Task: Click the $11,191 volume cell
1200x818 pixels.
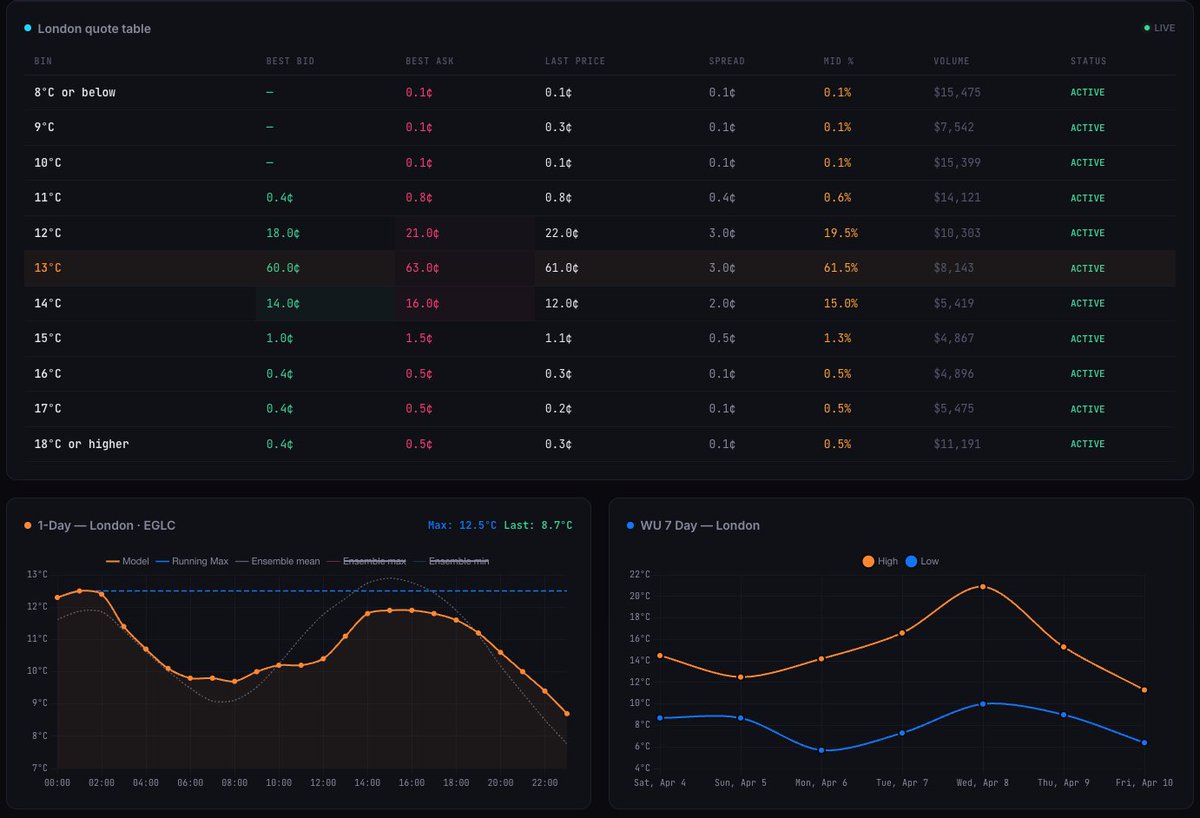Action: point(957,443)
